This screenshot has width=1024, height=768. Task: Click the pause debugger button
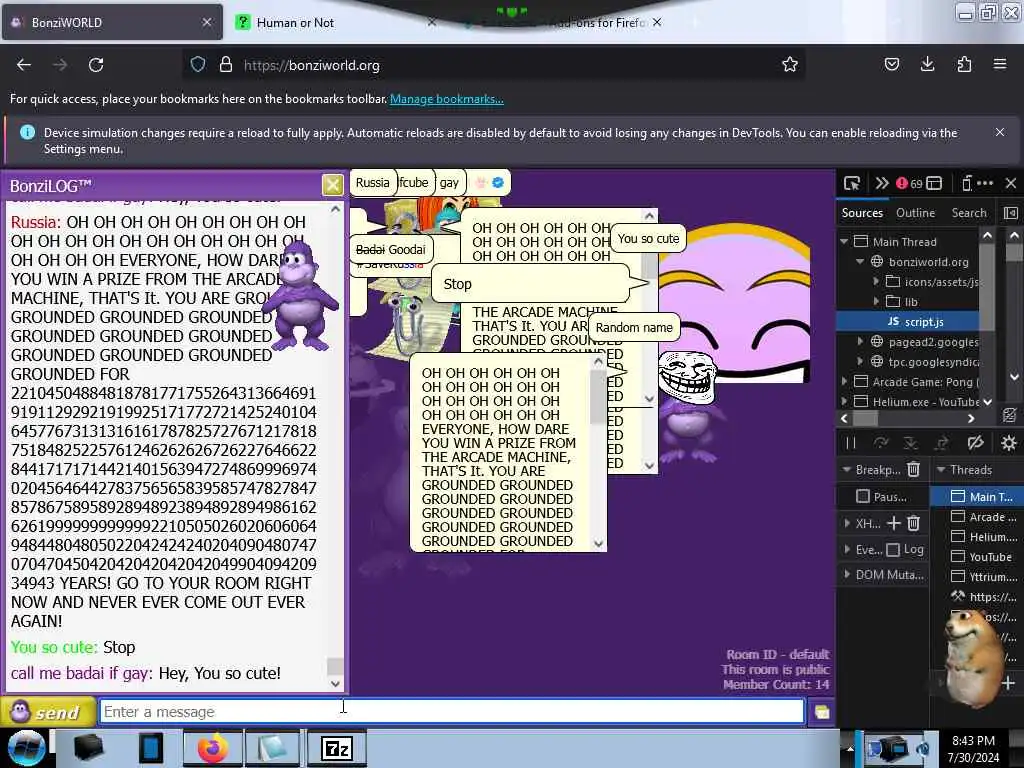tap(850, 443)
